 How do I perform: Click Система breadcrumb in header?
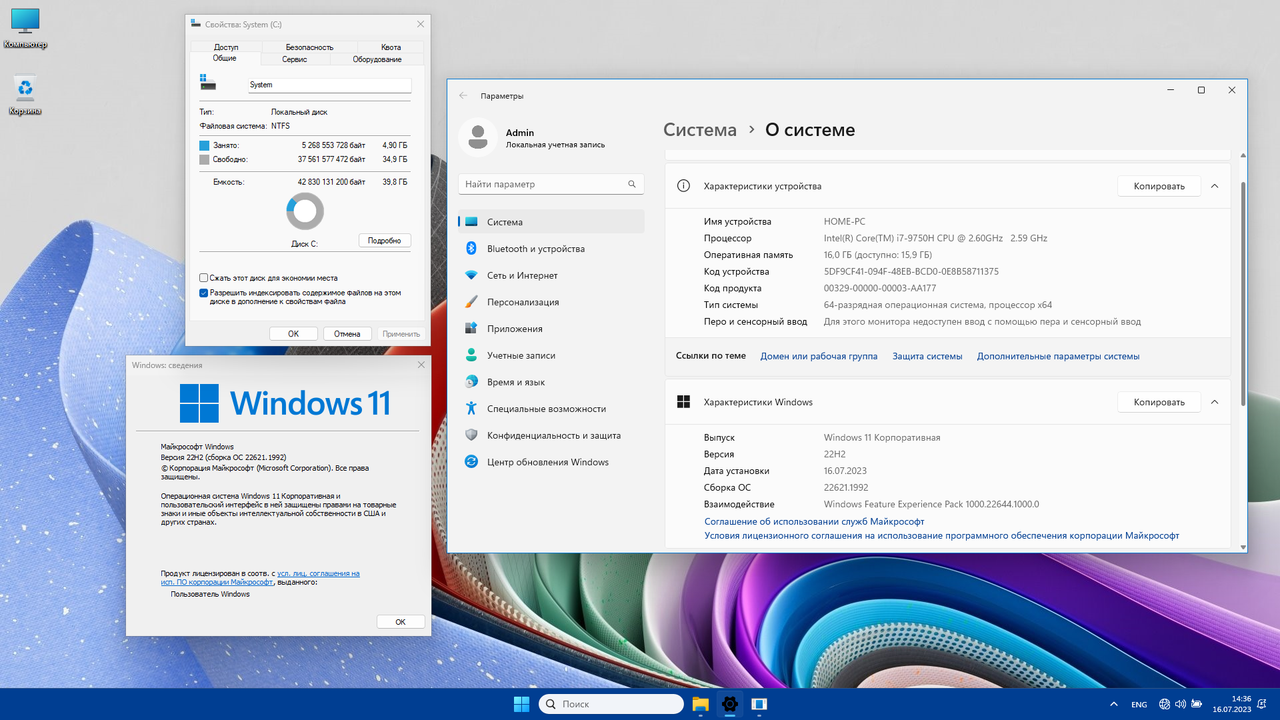(x=700, y=130)
